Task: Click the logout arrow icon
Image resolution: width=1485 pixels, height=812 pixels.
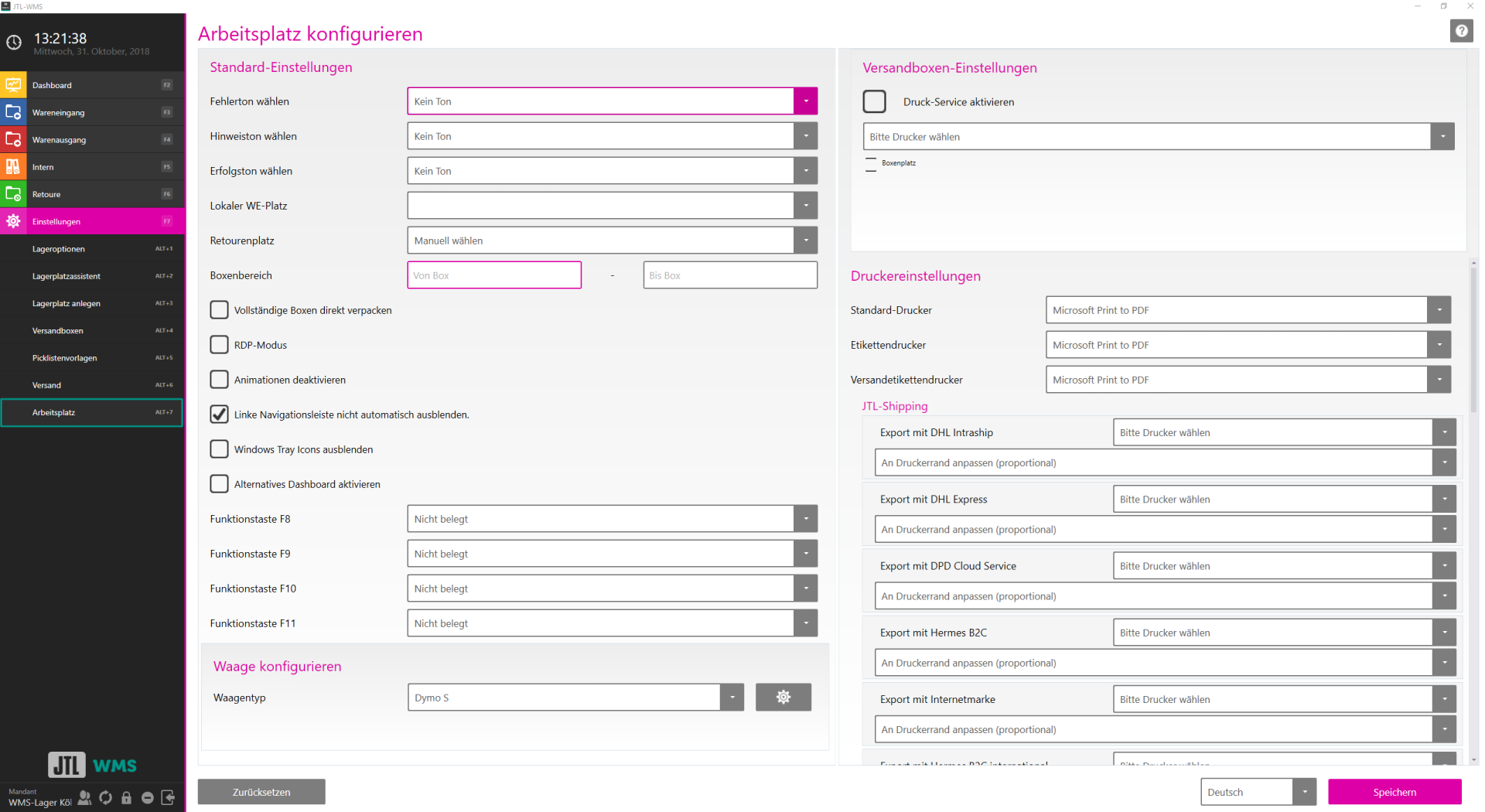Action: pos(168,797)
